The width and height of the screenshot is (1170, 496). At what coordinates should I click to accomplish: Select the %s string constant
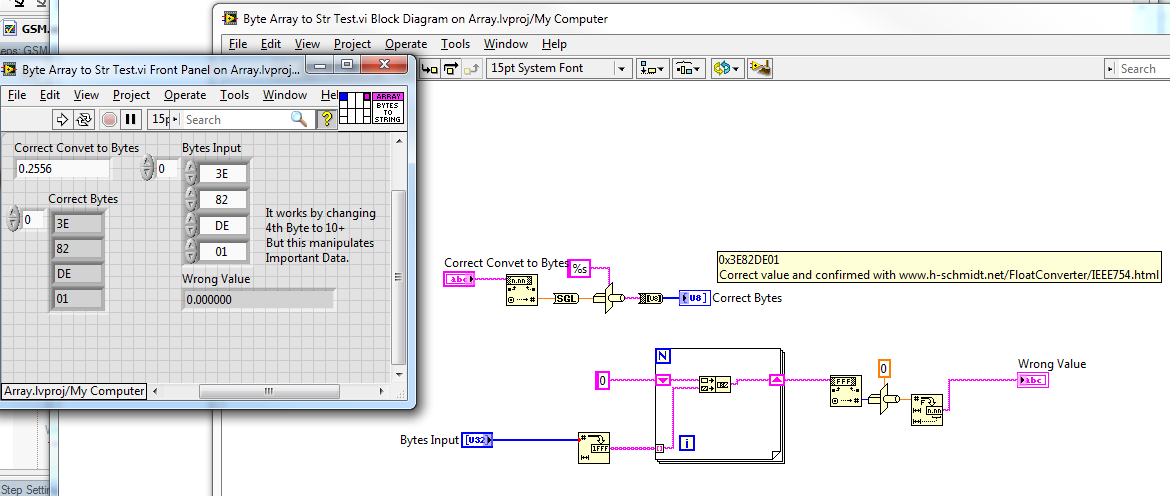580,268
